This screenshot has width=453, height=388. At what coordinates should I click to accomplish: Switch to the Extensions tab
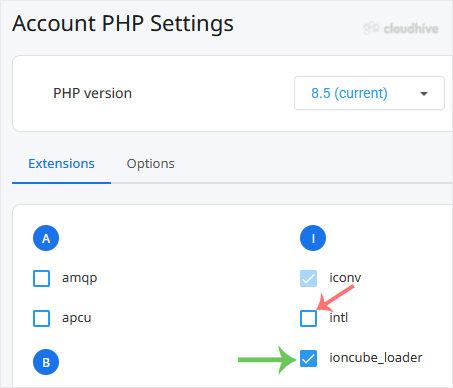61,164
